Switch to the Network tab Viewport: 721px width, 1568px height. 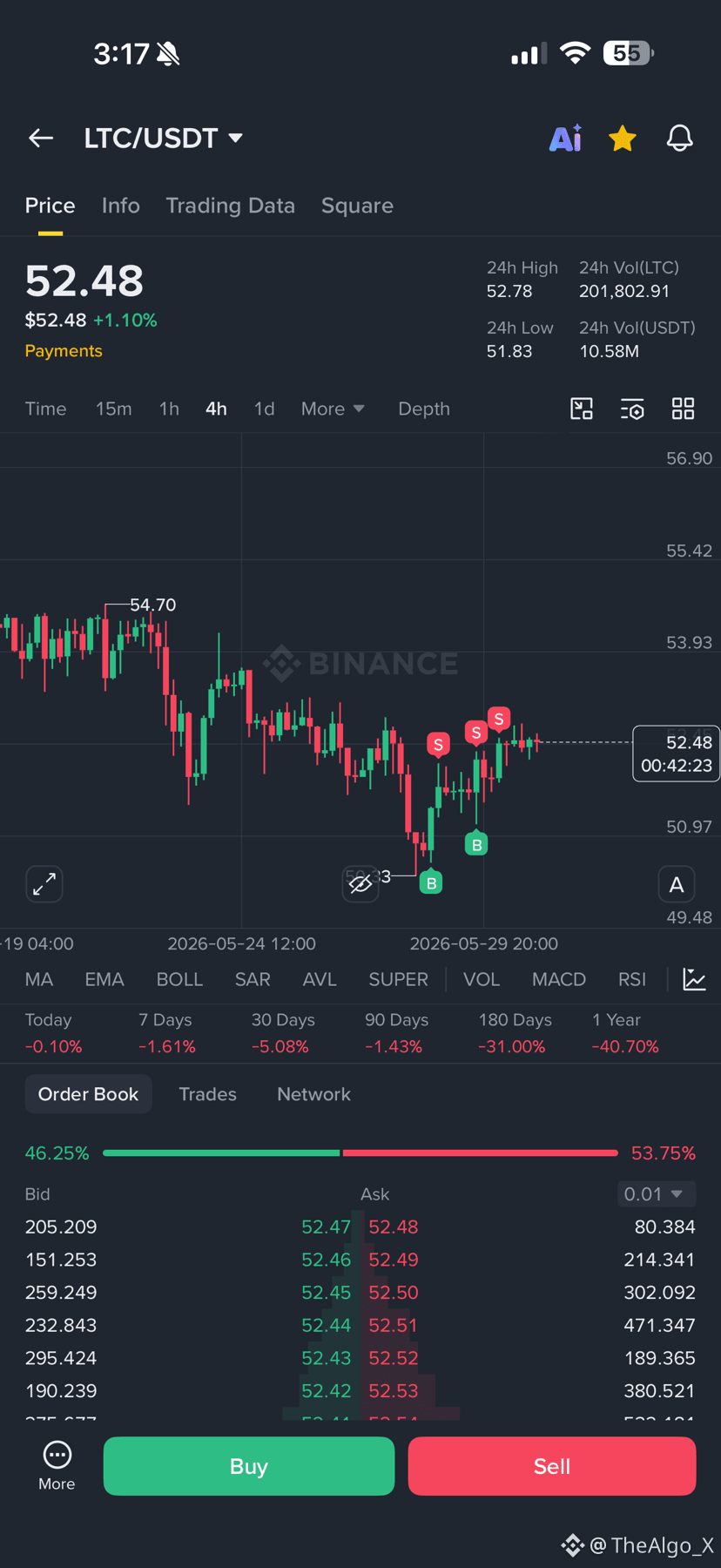click(313, 1094)
